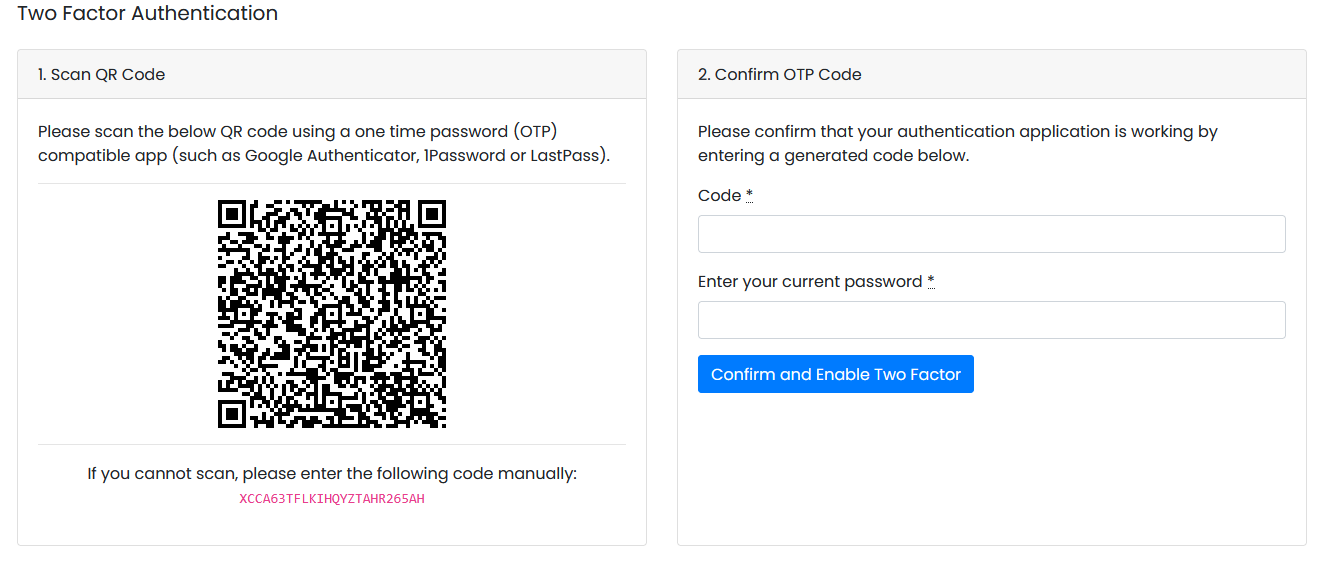Viewport: 1317px width, 562px height.
Task: Click the "Code" field label
Action: [x=719, y=196]
